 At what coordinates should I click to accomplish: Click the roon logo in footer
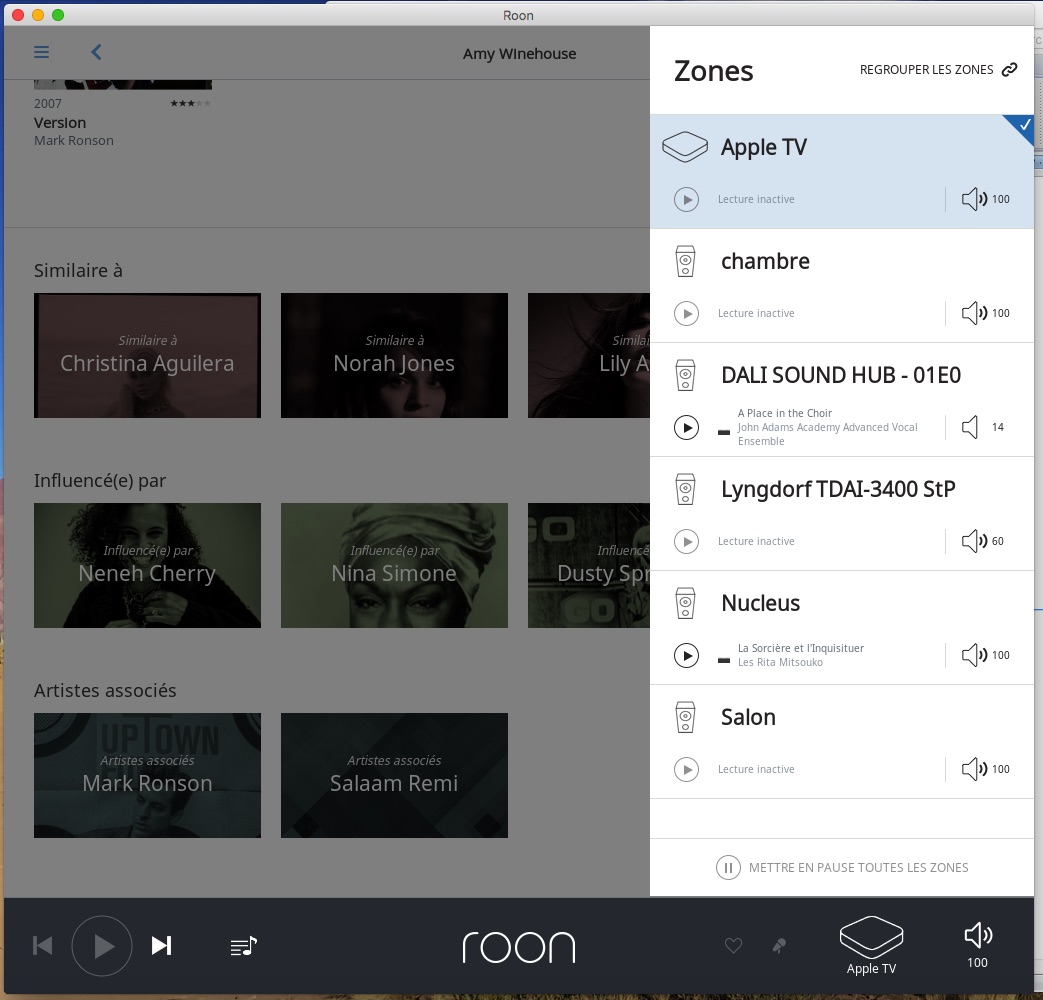coord(519,947)
